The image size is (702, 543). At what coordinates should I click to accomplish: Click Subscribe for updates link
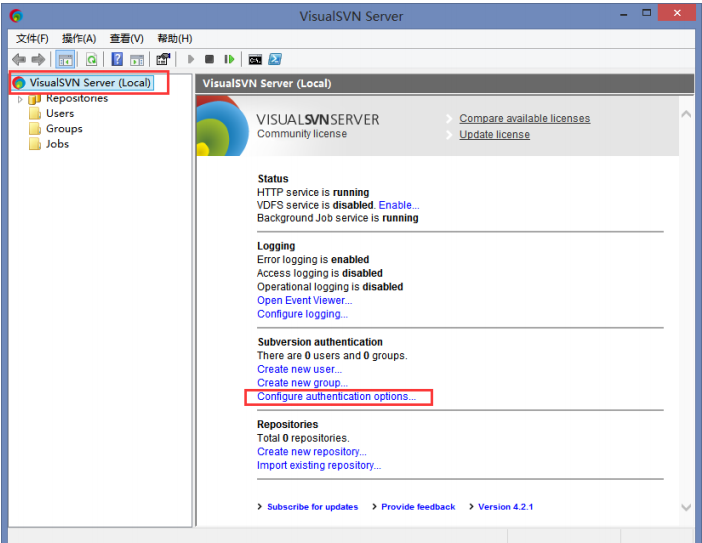click(312, 507)
